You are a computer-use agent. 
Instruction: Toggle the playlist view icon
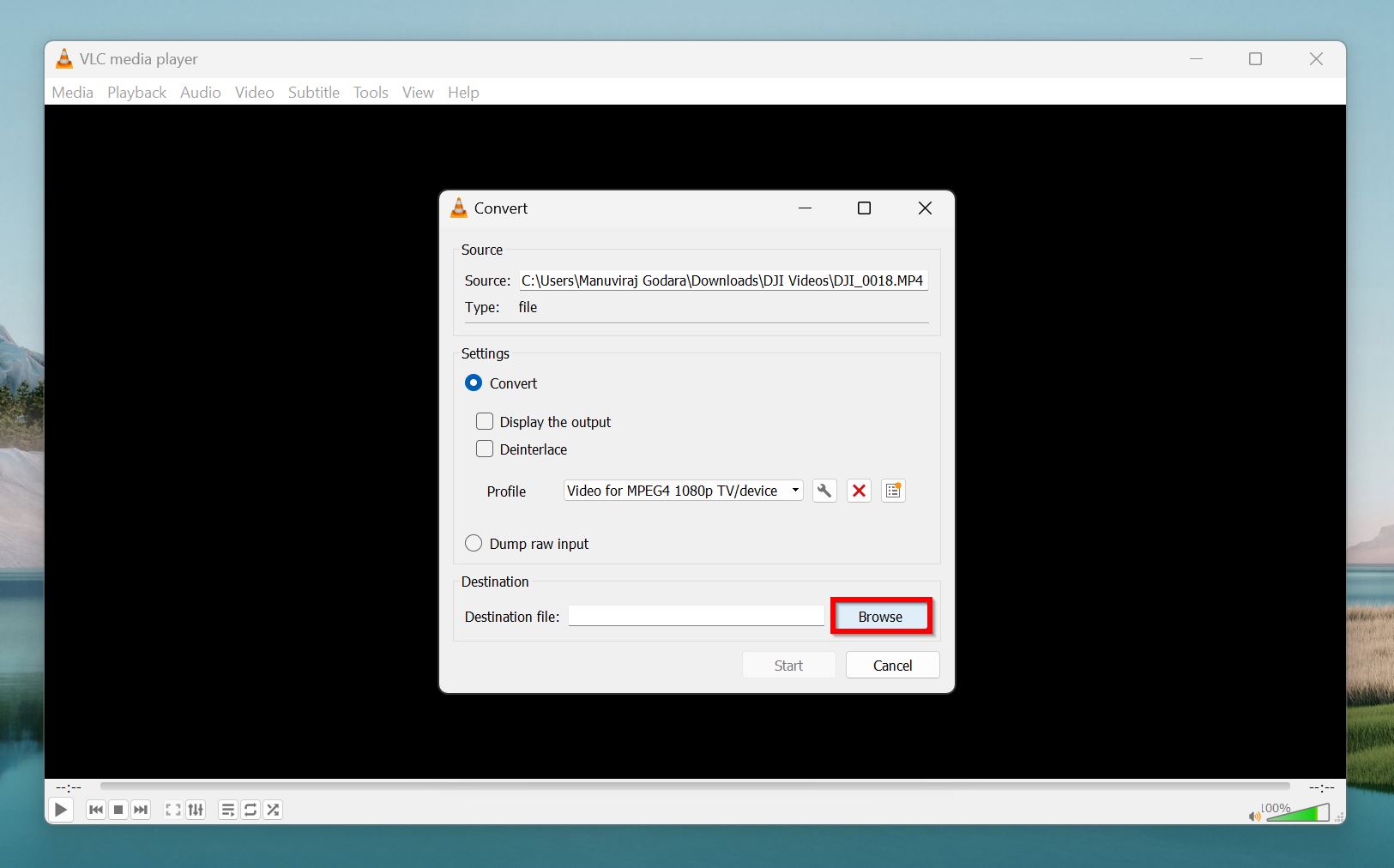point(228,810)
